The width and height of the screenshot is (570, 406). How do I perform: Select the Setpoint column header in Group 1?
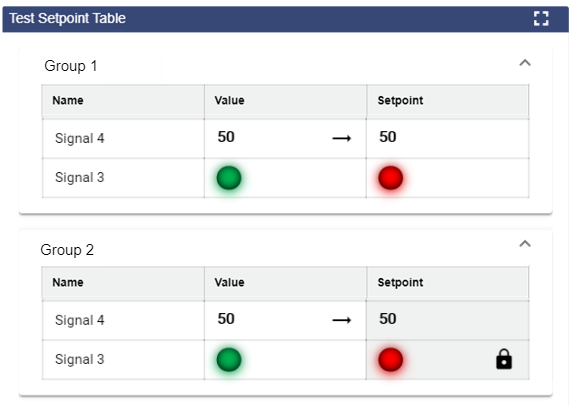400,100
